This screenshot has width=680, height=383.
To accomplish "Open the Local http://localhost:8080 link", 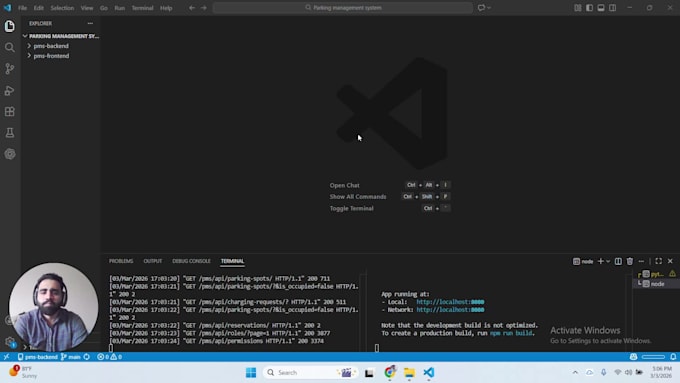I will [x=450, y=302].
